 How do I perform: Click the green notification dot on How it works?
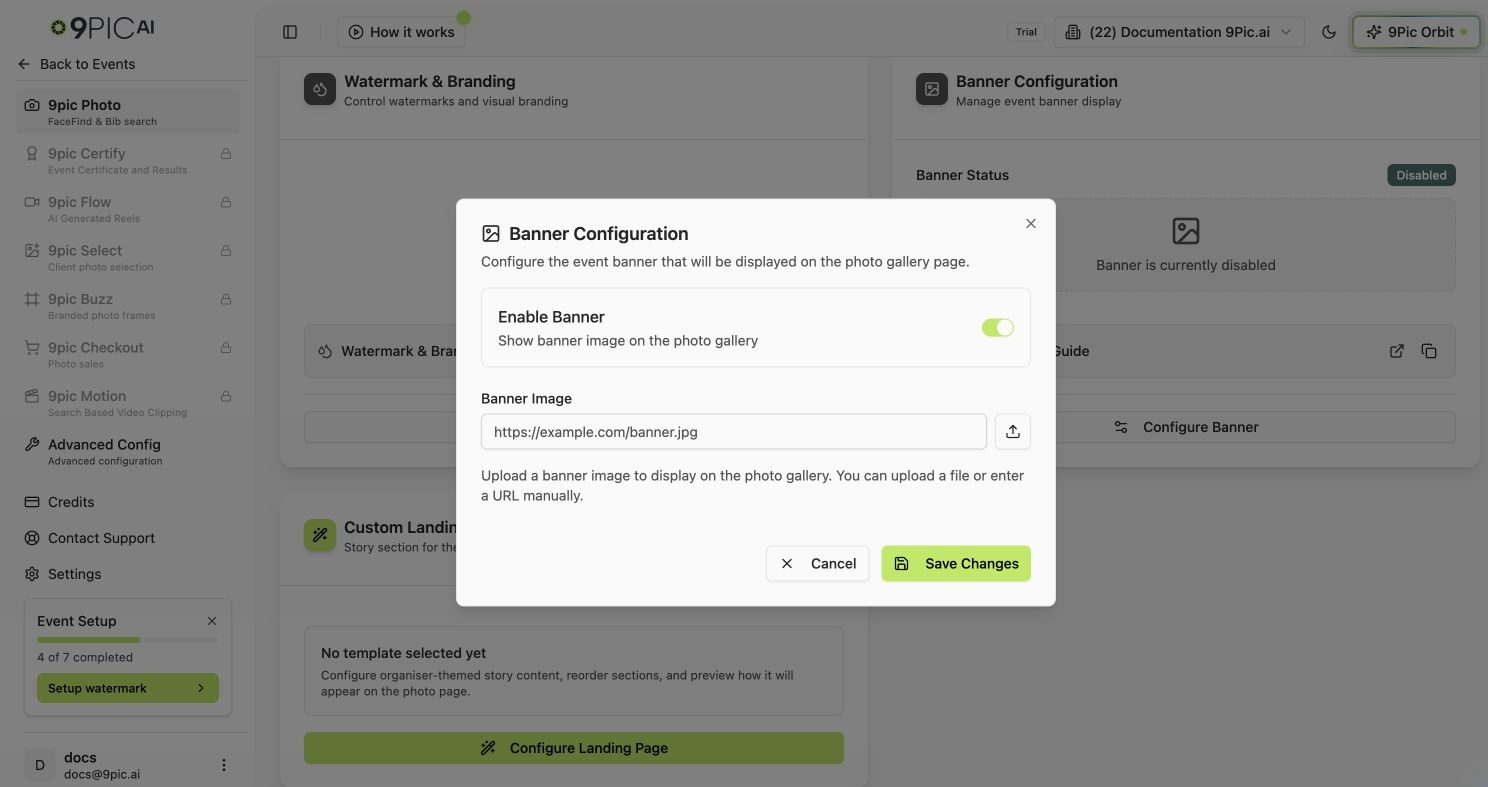[463, 18]
